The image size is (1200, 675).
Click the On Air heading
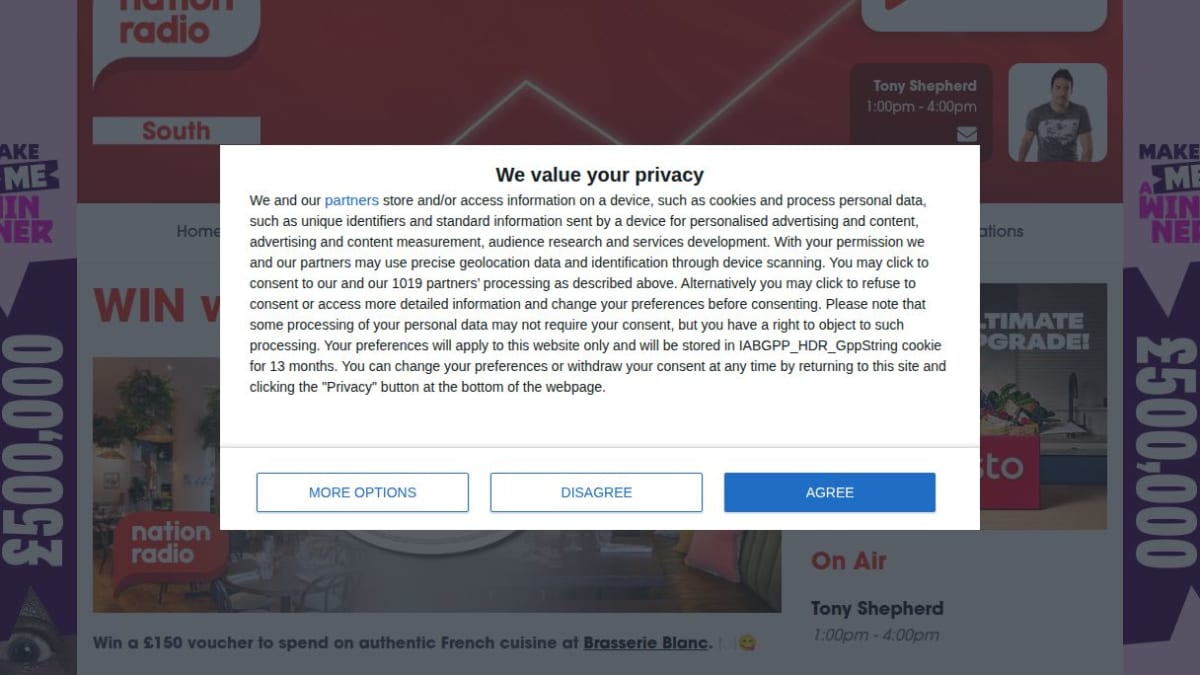(849, 561)
